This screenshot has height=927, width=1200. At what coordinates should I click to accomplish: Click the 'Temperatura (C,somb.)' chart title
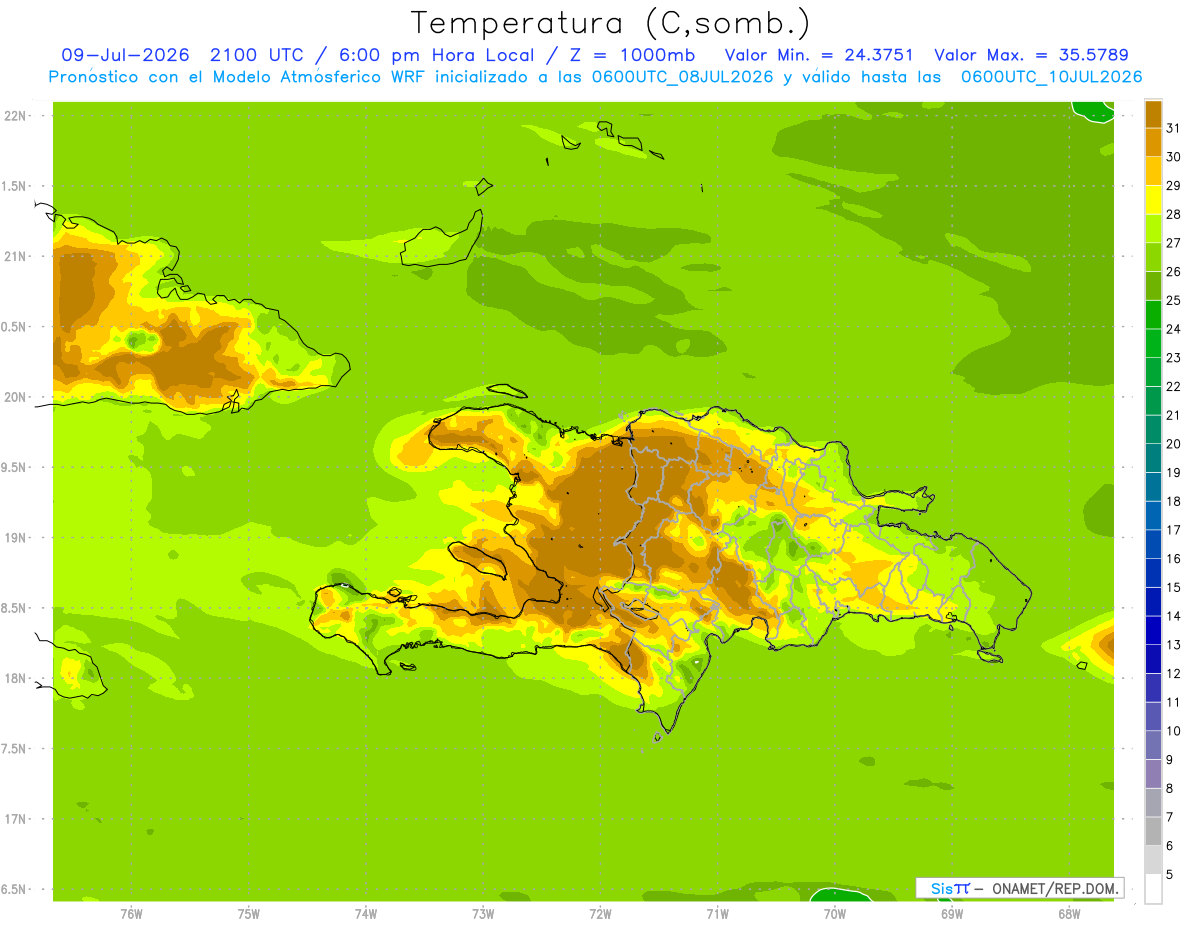click(x=610, y=23)
